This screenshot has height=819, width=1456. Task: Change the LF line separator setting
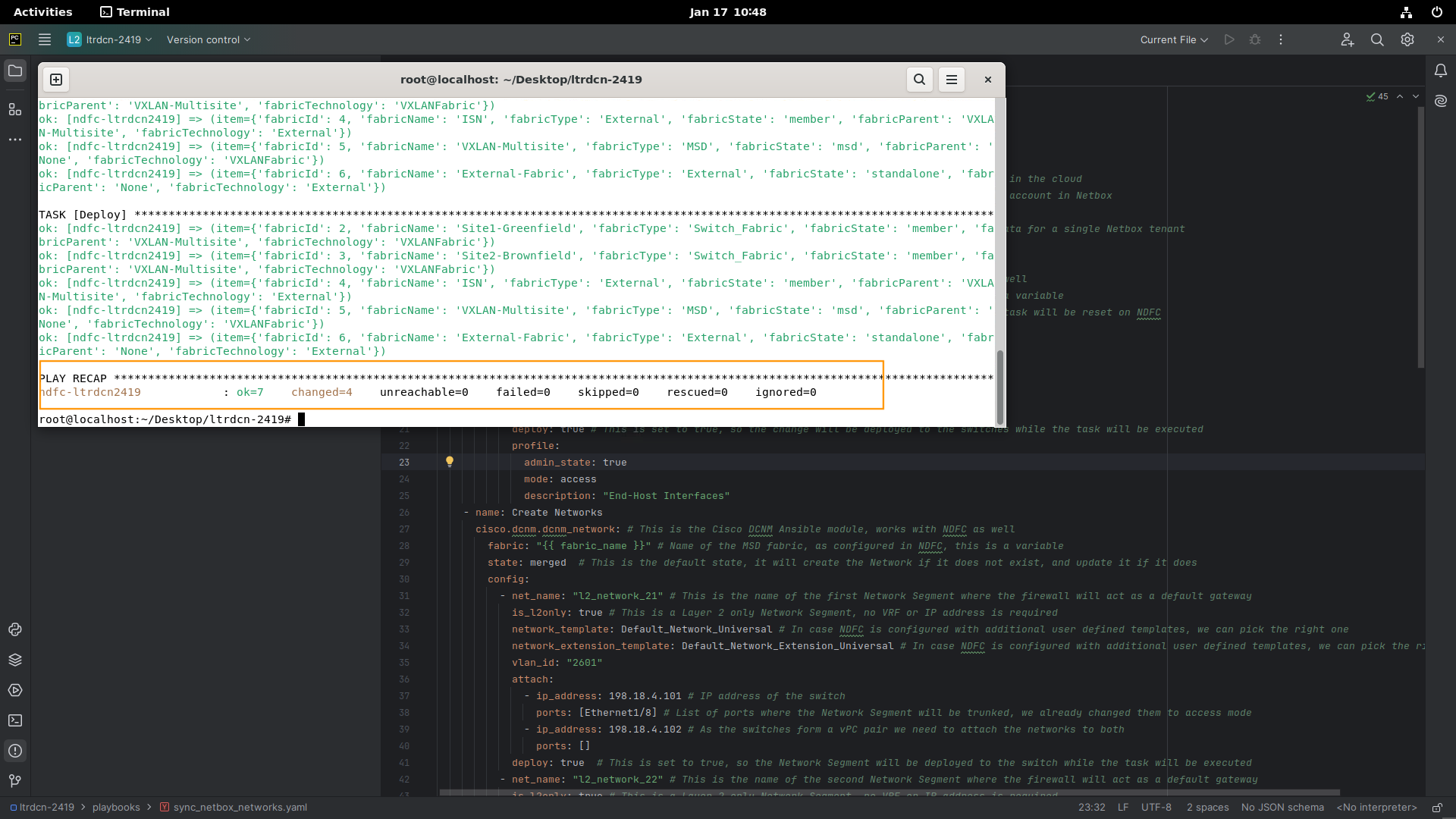tap(1123, 808)
